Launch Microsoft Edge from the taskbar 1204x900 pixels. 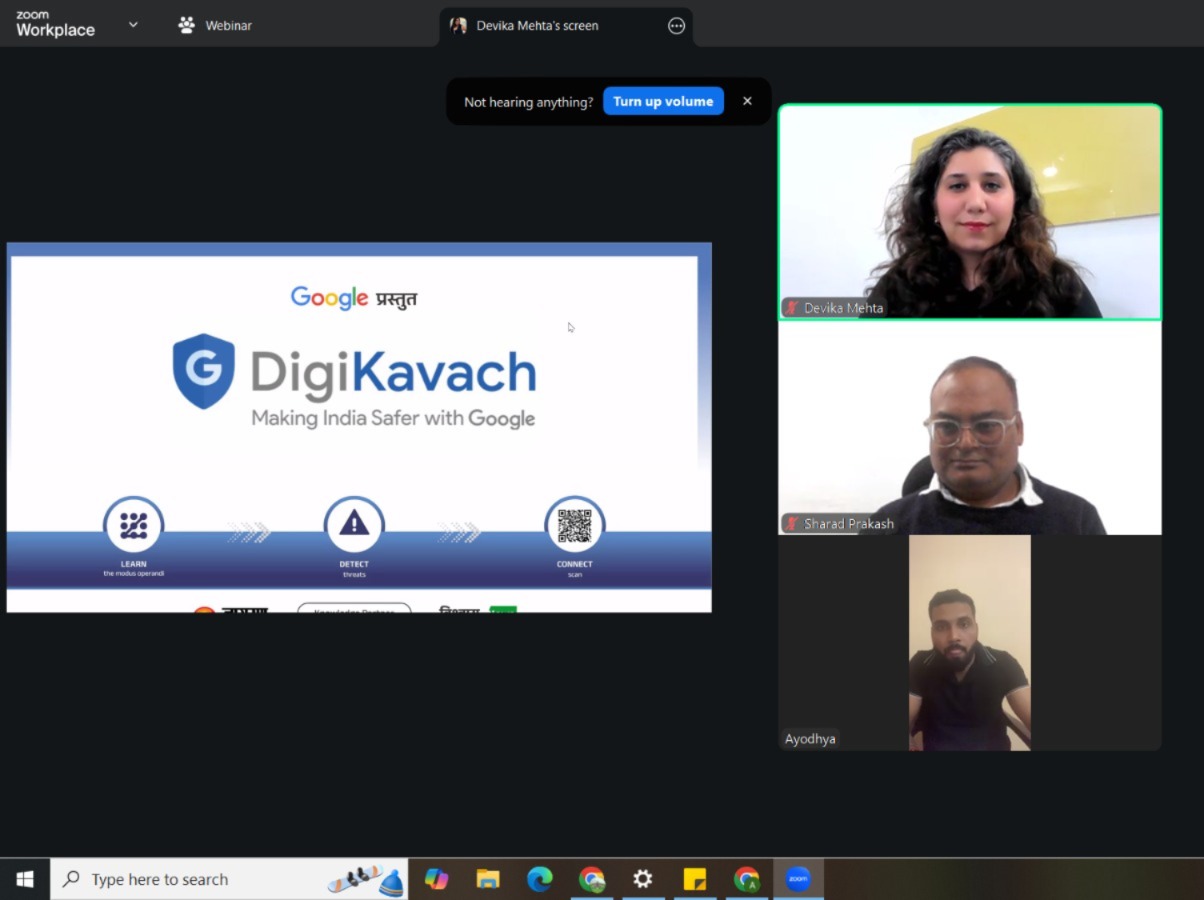(x=540, y=879)
